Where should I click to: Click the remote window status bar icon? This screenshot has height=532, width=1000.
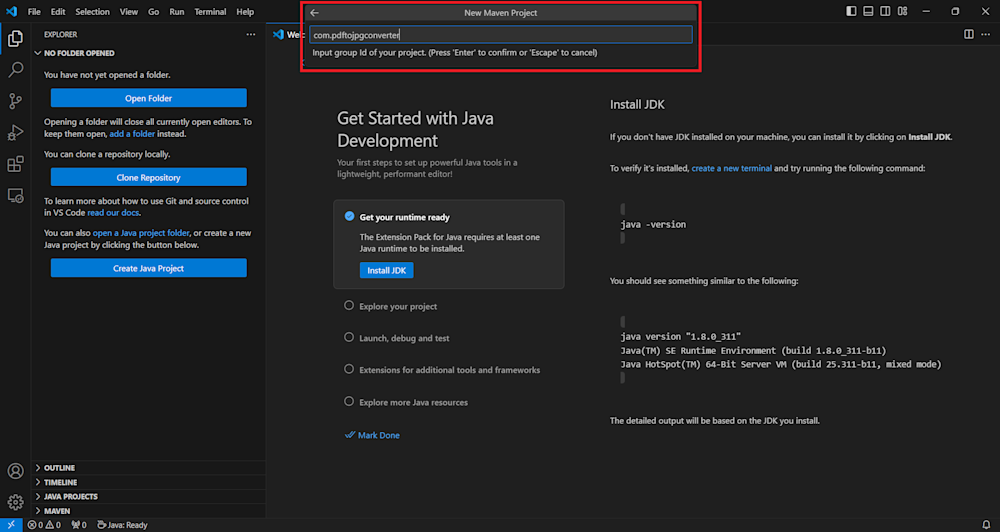pyautogui.click(x=11, y=525)
